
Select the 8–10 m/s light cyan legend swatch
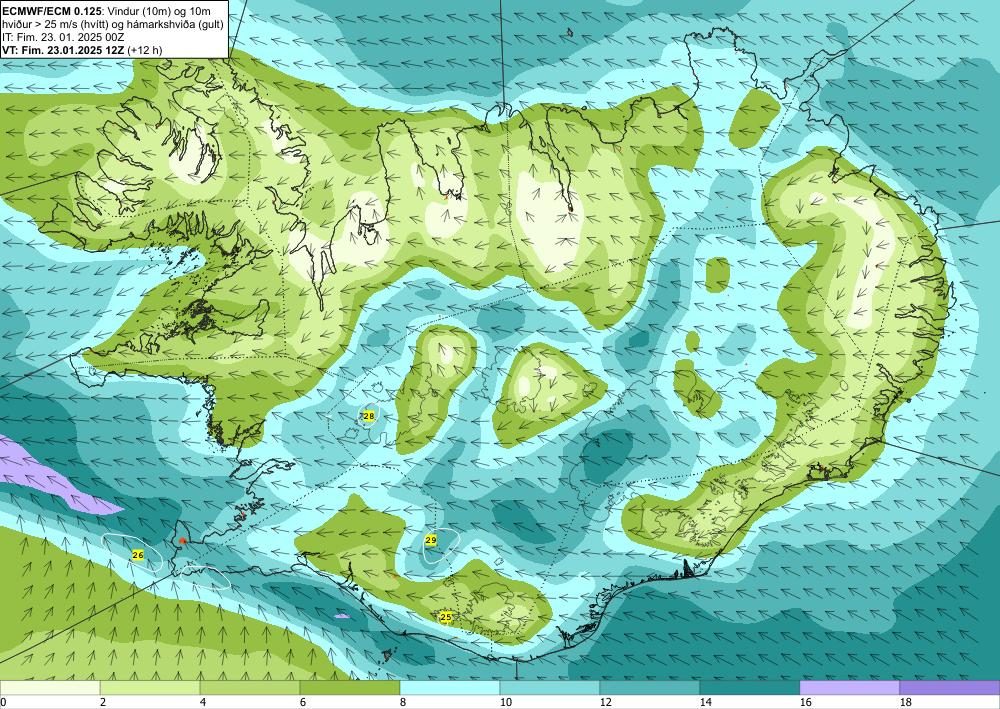click(450, 688)
